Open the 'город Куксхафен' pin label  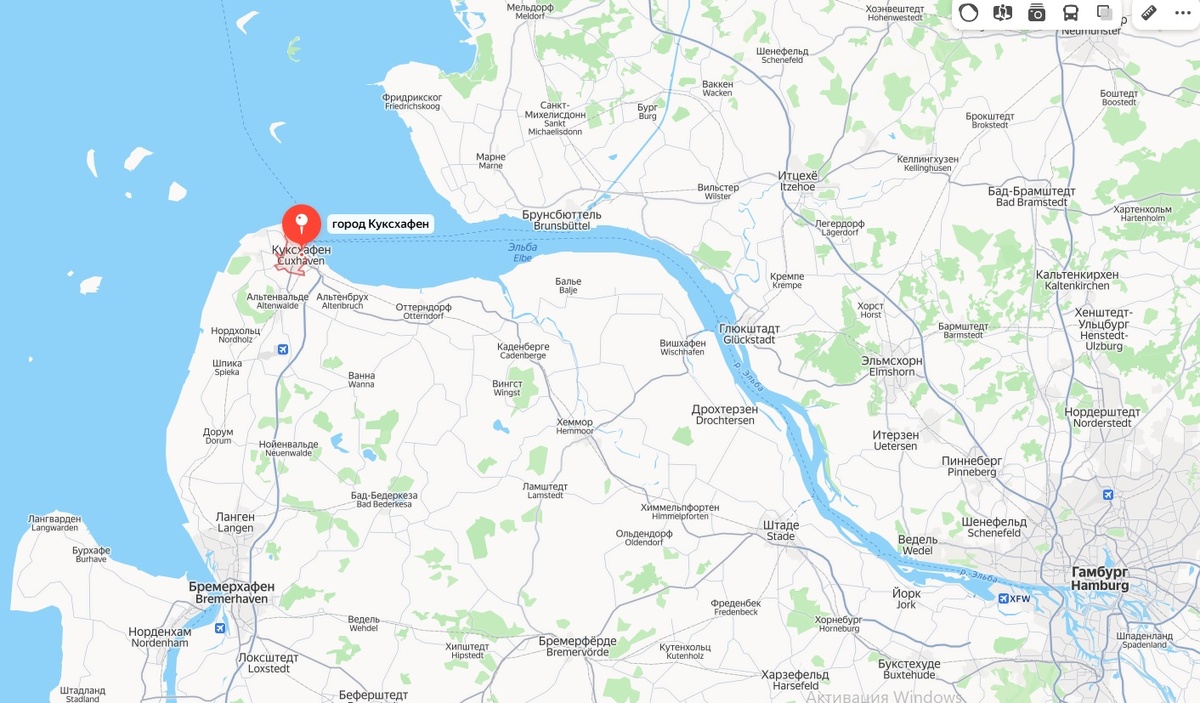pos(380,224)
